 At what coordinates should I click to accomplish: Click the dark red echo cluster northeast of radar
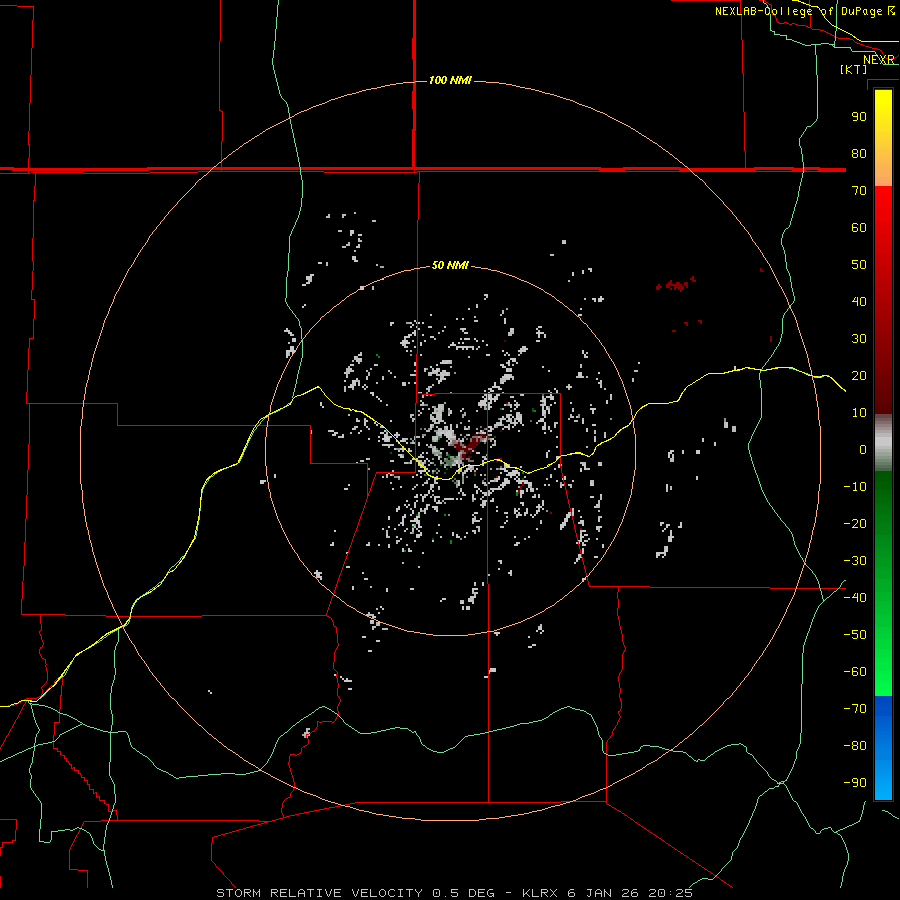point(676,284)
